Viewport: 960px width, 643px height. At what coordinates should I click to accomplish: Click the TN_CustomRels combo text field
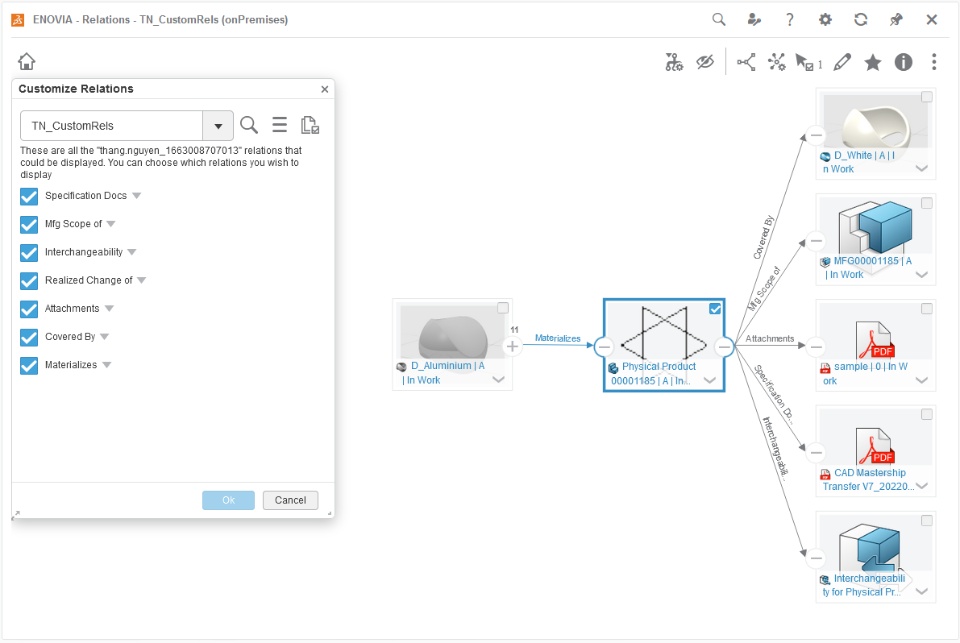111,126
